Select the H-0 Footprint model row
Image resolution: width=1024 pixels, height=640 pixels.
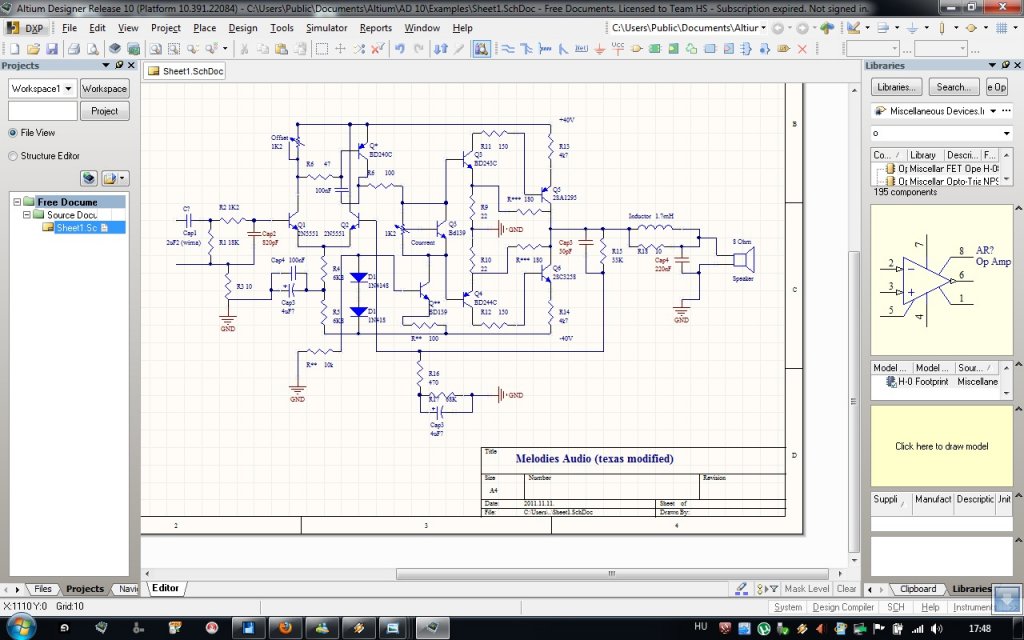pyautogui.click(x=941, y=381)
